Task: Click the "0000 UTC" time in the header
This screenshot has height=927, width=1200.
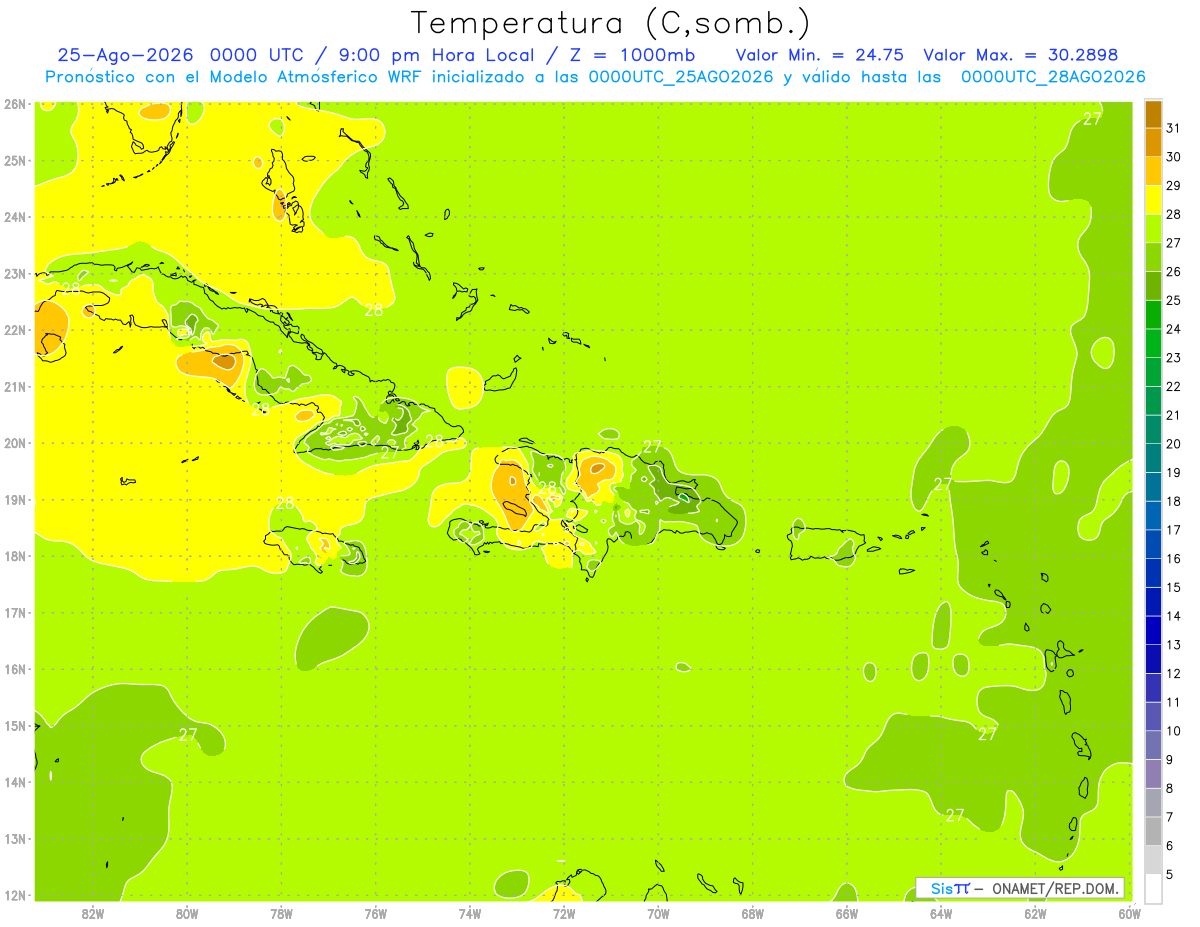Action: [259, 55]
